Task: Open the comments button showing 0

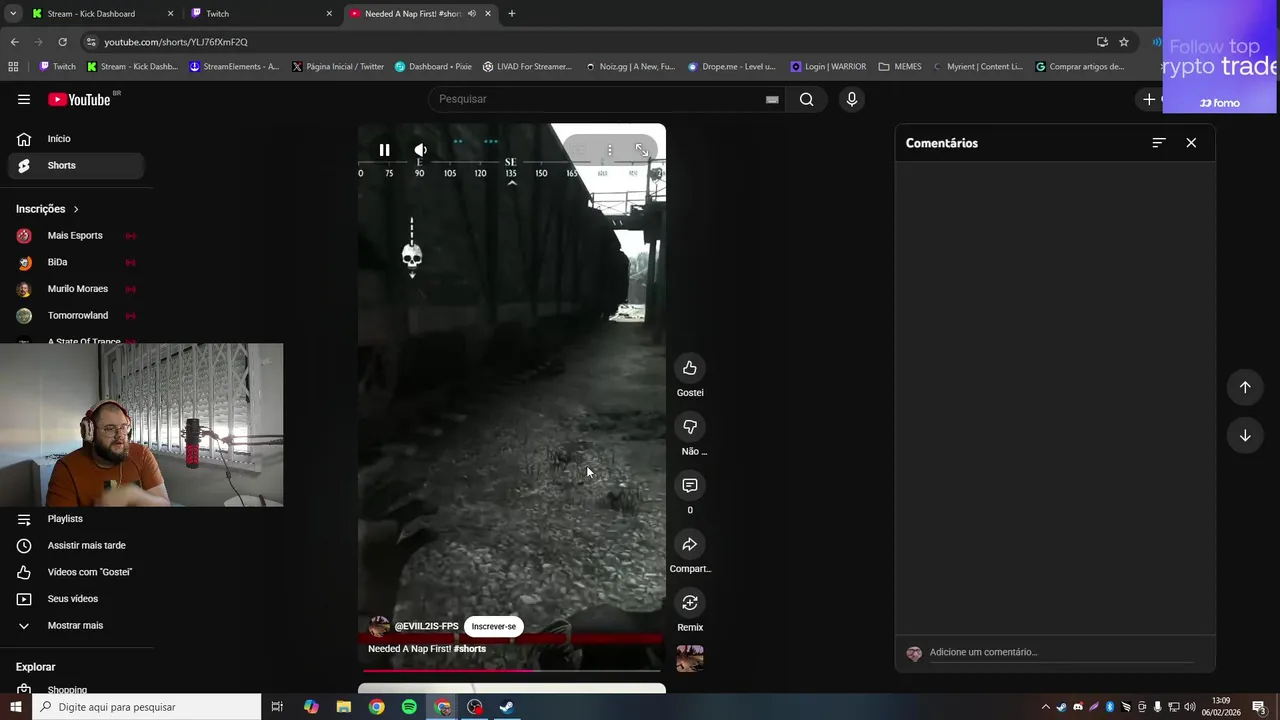Action: click(x=690, y=485)
